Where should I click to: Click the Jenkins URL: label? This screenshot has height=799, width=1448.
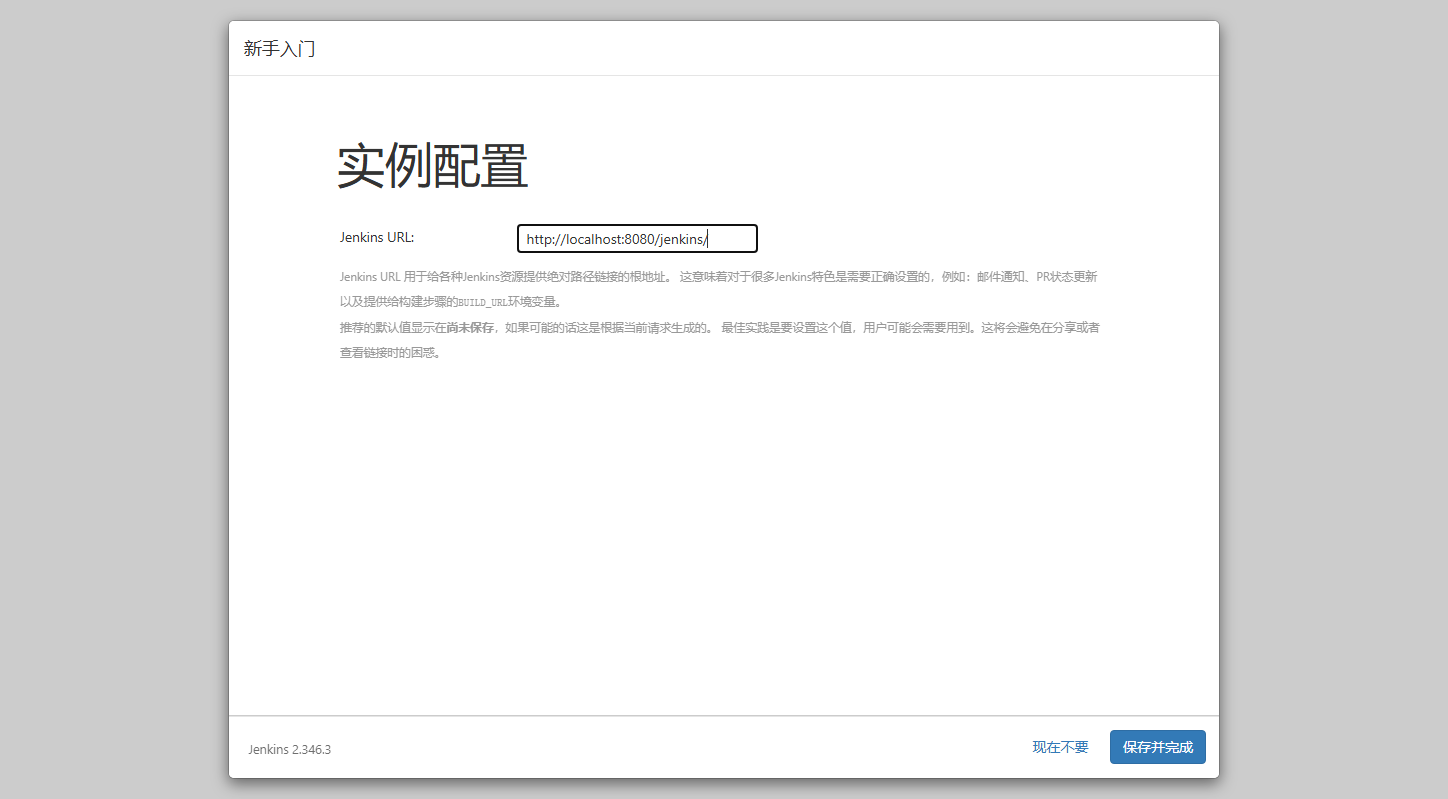(x=377, y=237)
